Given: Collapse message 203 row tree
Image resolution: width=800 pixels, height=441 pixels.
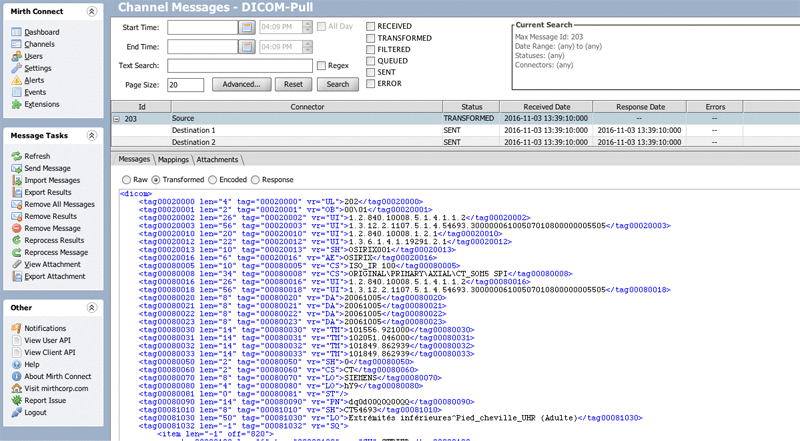Looking at the screenshot, I should pos(116,119).
